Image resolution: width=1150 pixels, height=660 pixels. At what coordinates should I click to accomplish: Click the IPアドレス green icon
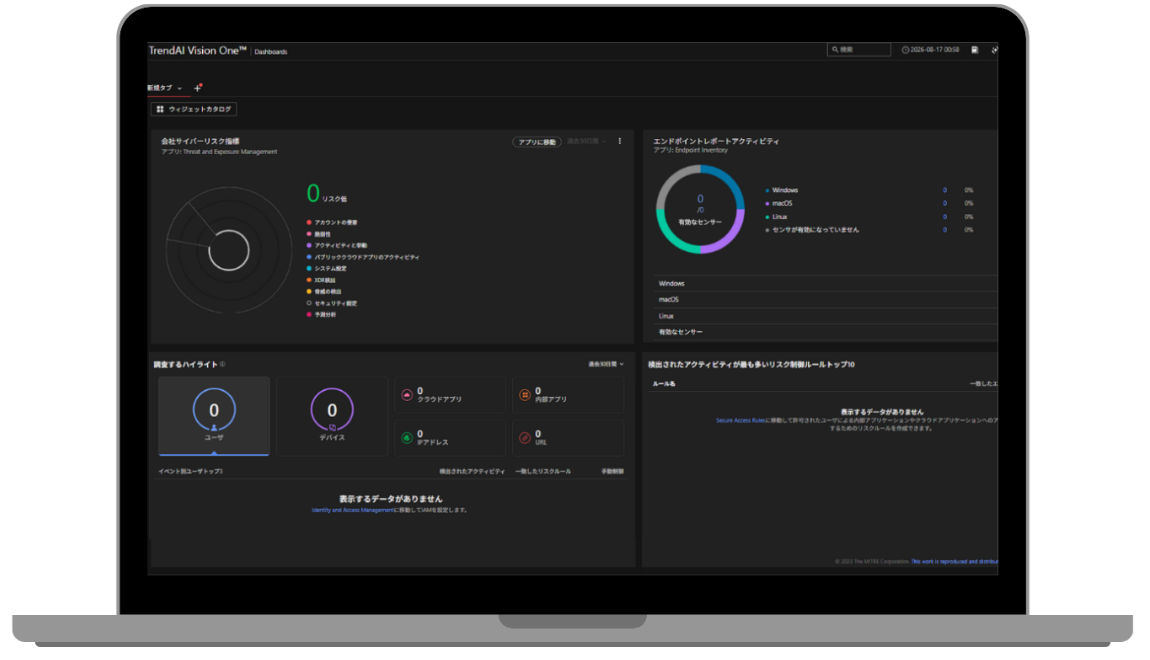coord(407,438)
